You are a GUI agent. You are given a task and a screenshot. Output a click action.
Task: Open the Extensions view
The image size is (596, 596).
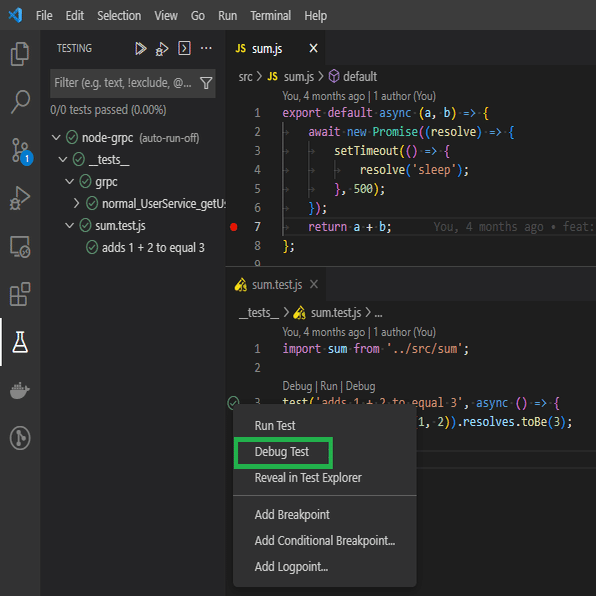click(x=20, y=294)
